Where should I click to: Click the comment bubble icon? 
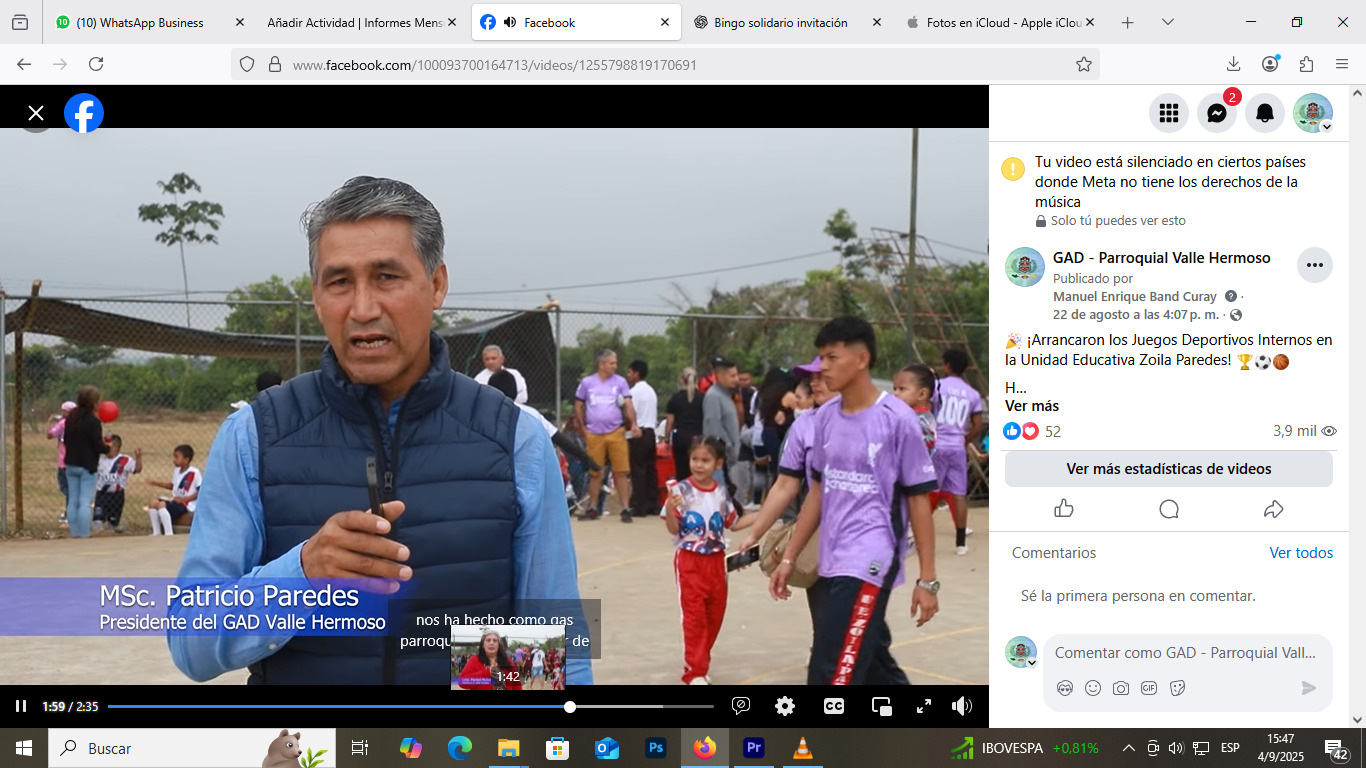coord(1169,509)
